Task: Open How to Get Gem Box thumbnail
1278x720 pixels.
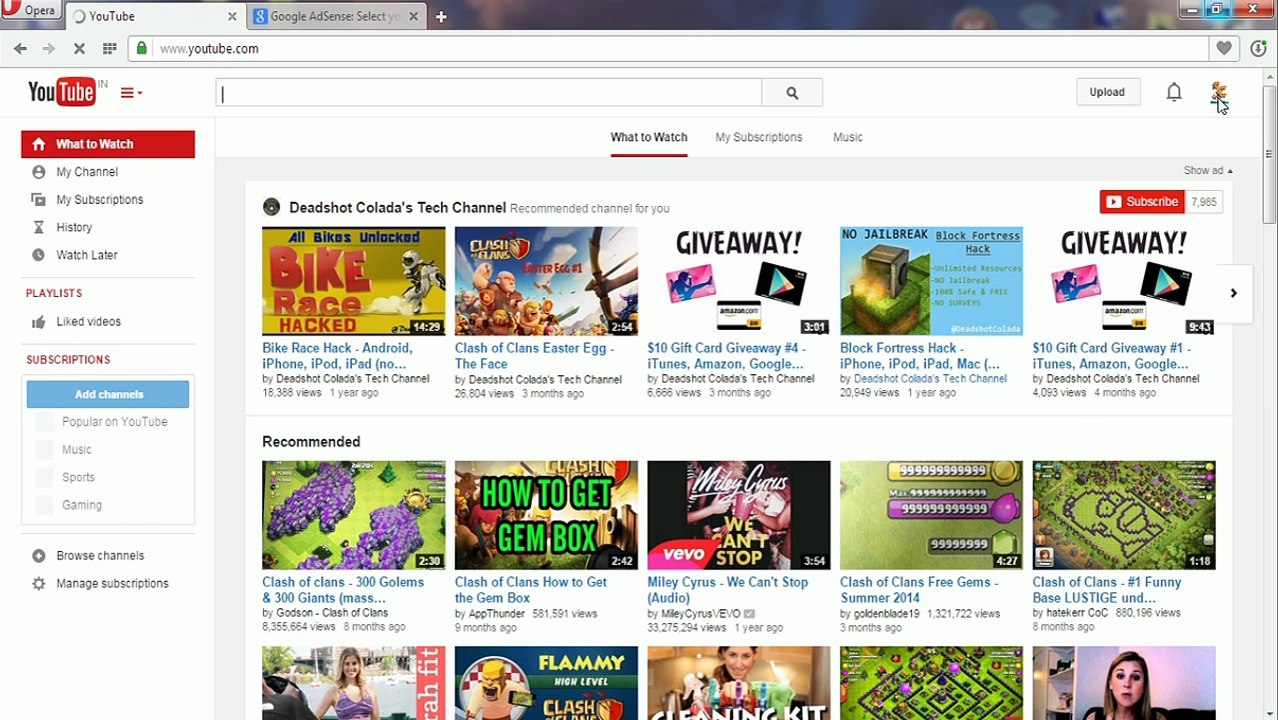Action: (546, 515)
